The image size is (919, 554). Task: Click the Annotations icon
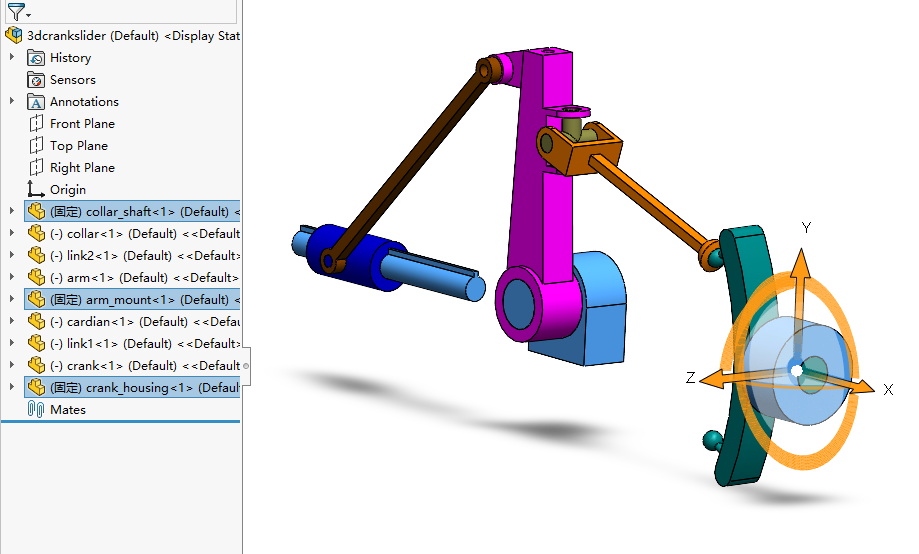tap(36, 102)
